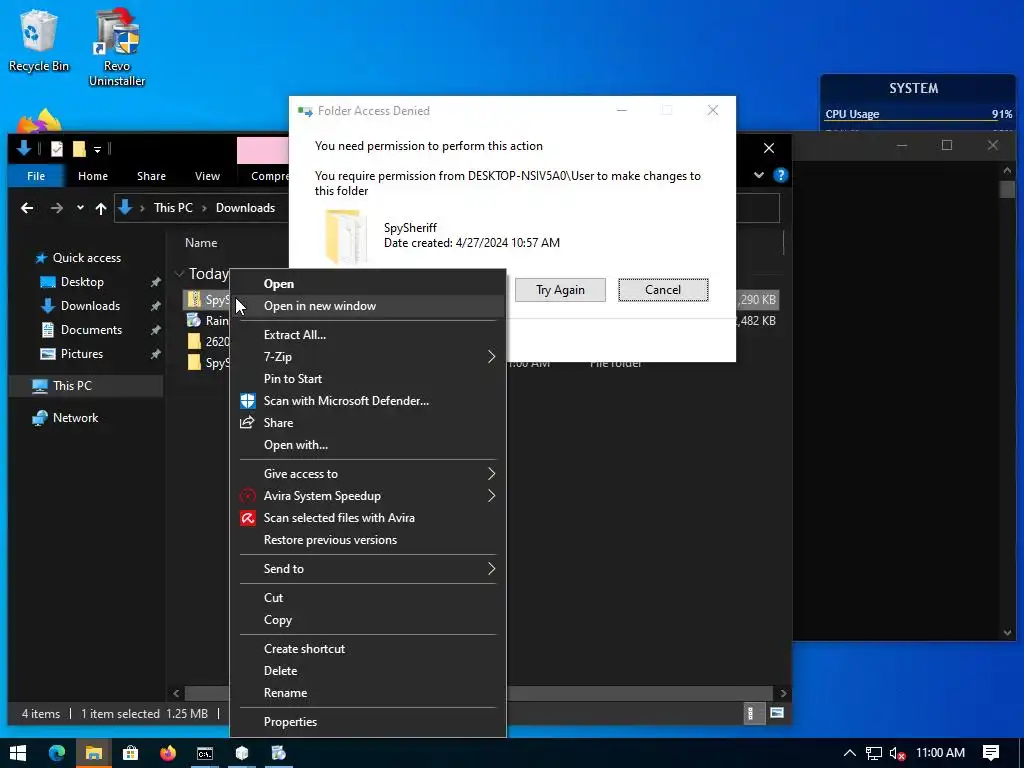Image resolution: width=1024 pixels, height=768 pixels.
Task: Click the new folder icon in title bar
Action: [79, 149]
